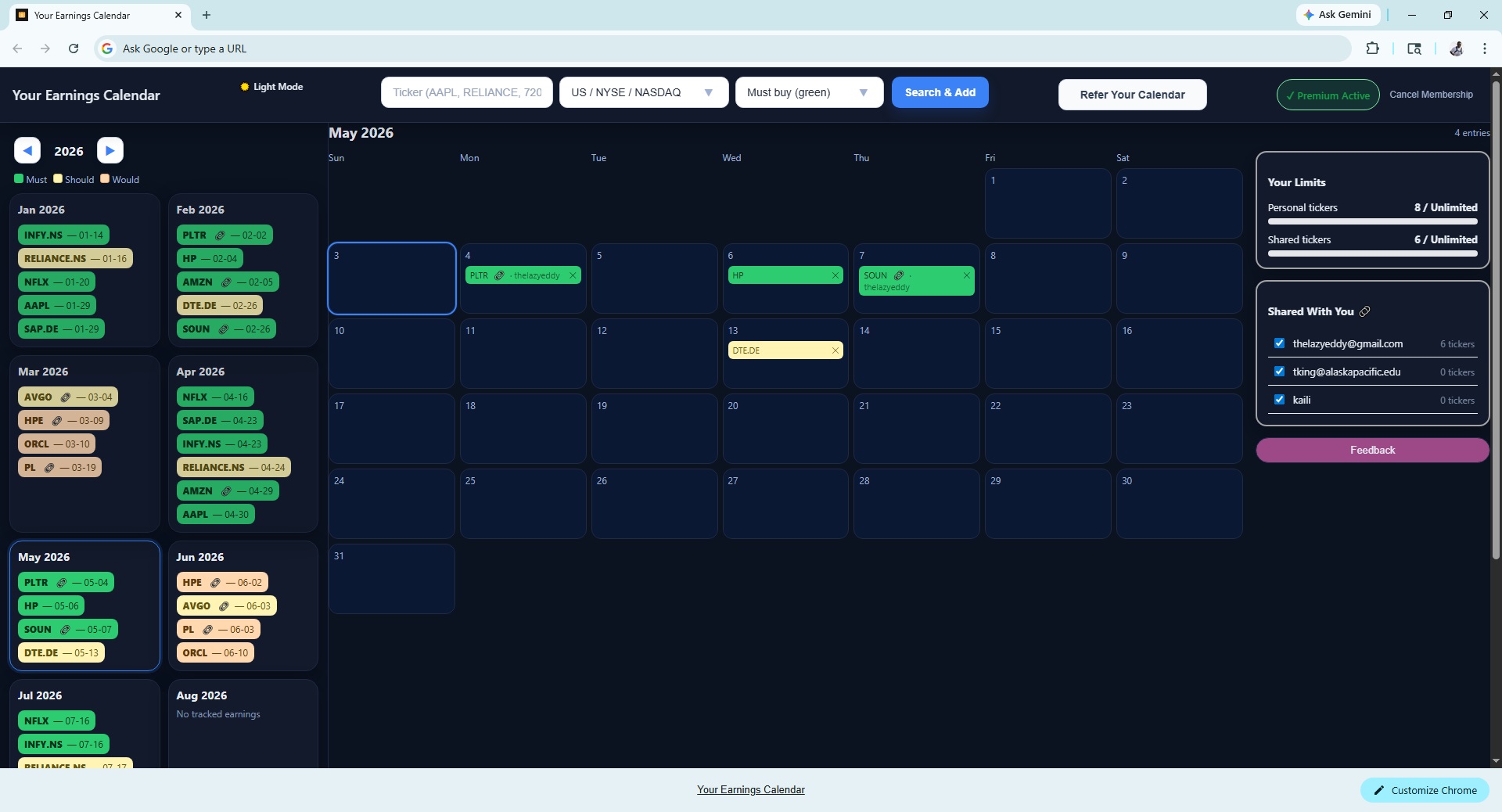Click AAPL 04-30 chip in Apr
The image size is (1502, 812).
coord(215,514)
